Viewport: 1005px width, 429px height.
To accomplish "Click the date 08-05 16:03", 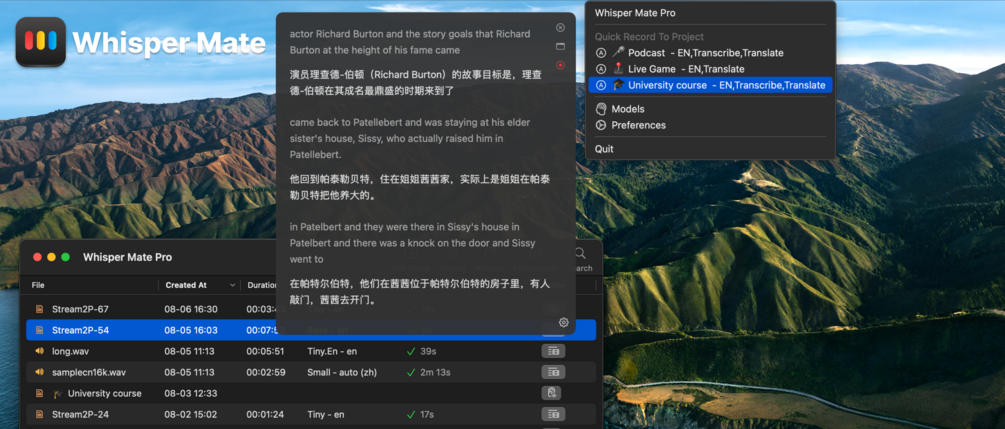I will tap(190, 330).
